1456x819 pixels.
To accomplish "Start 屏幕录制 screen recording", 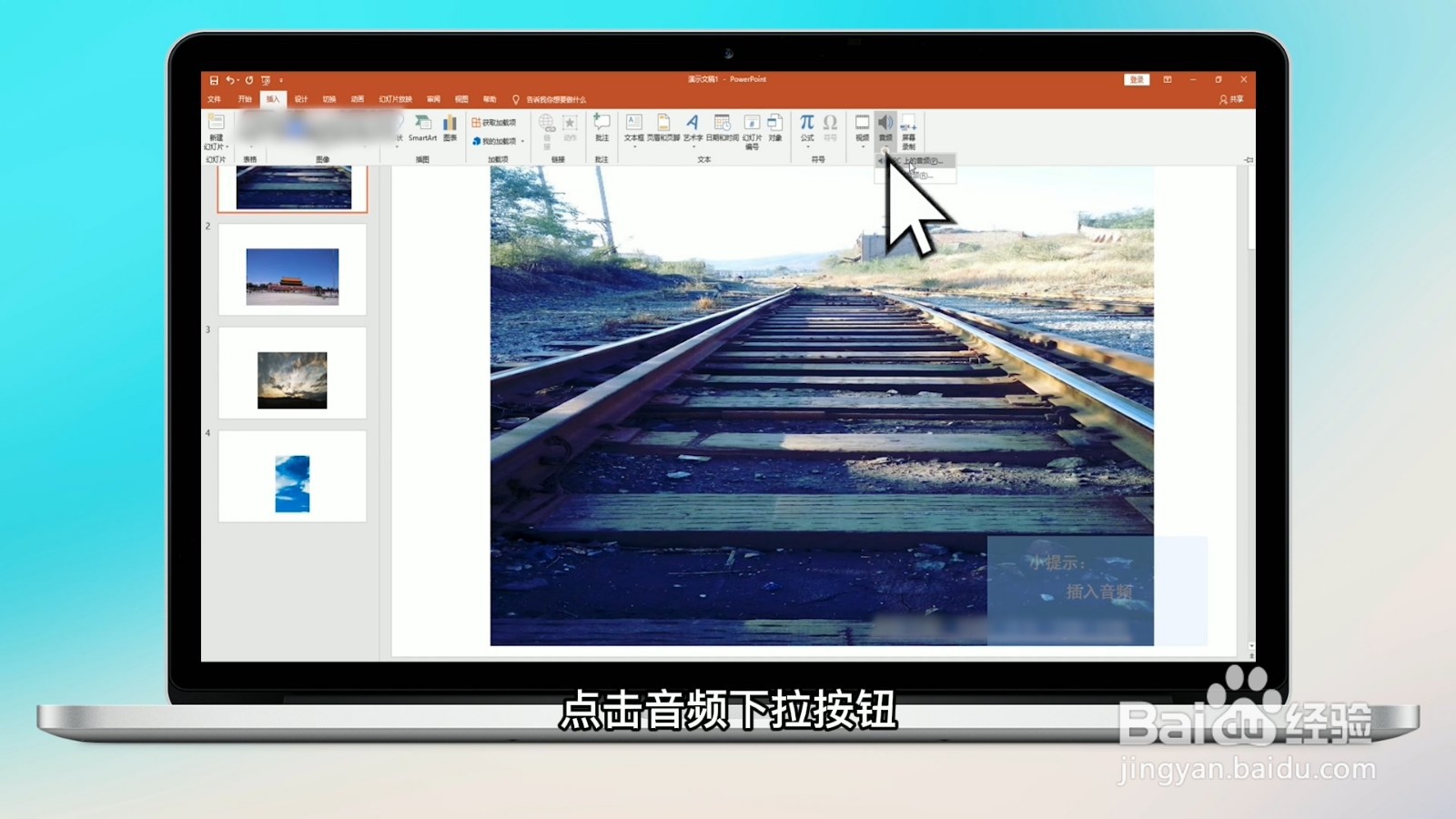I will [908, 132].
